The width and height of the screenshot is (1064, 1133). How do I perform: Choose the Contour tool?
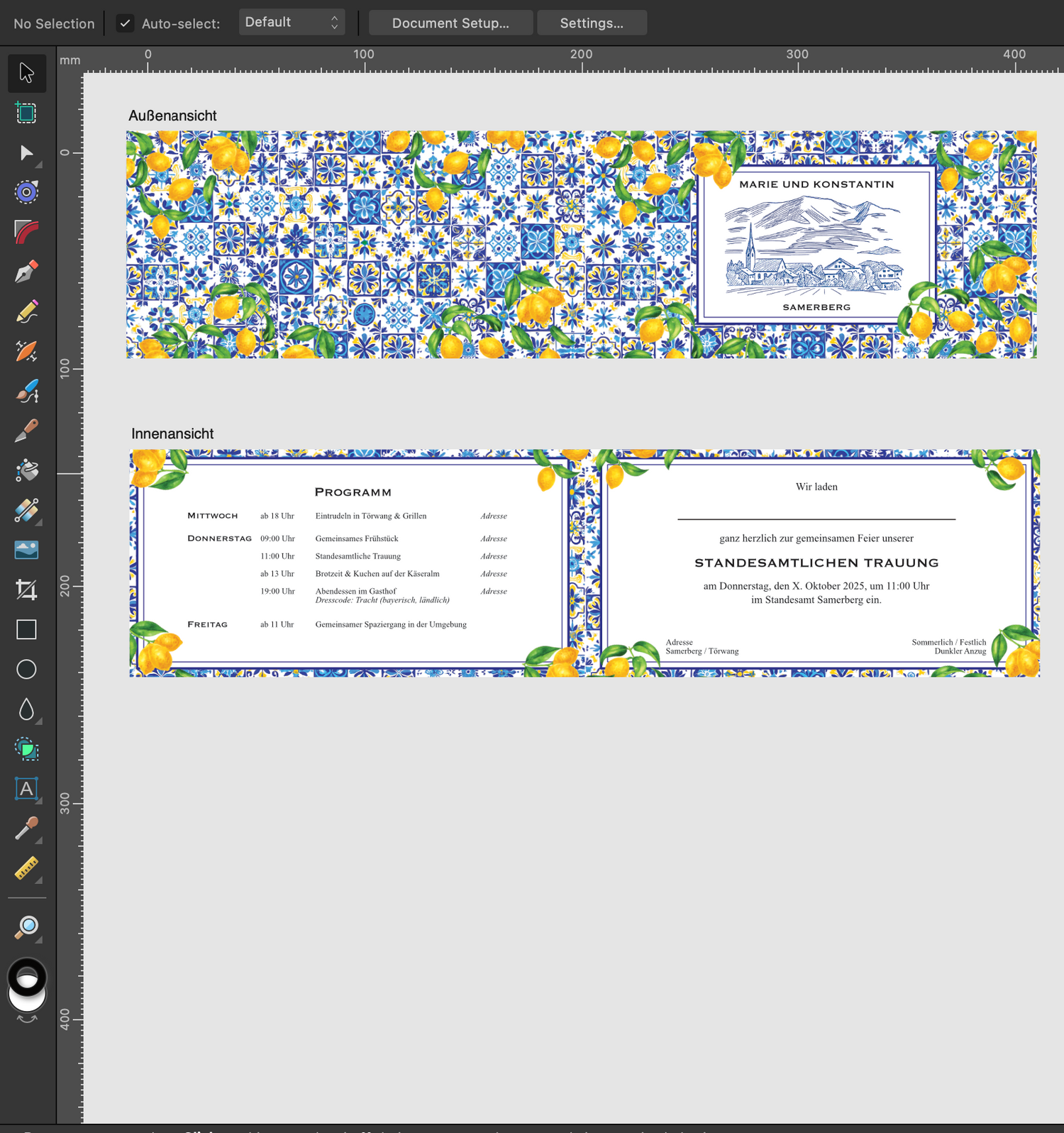pos(27,192)
